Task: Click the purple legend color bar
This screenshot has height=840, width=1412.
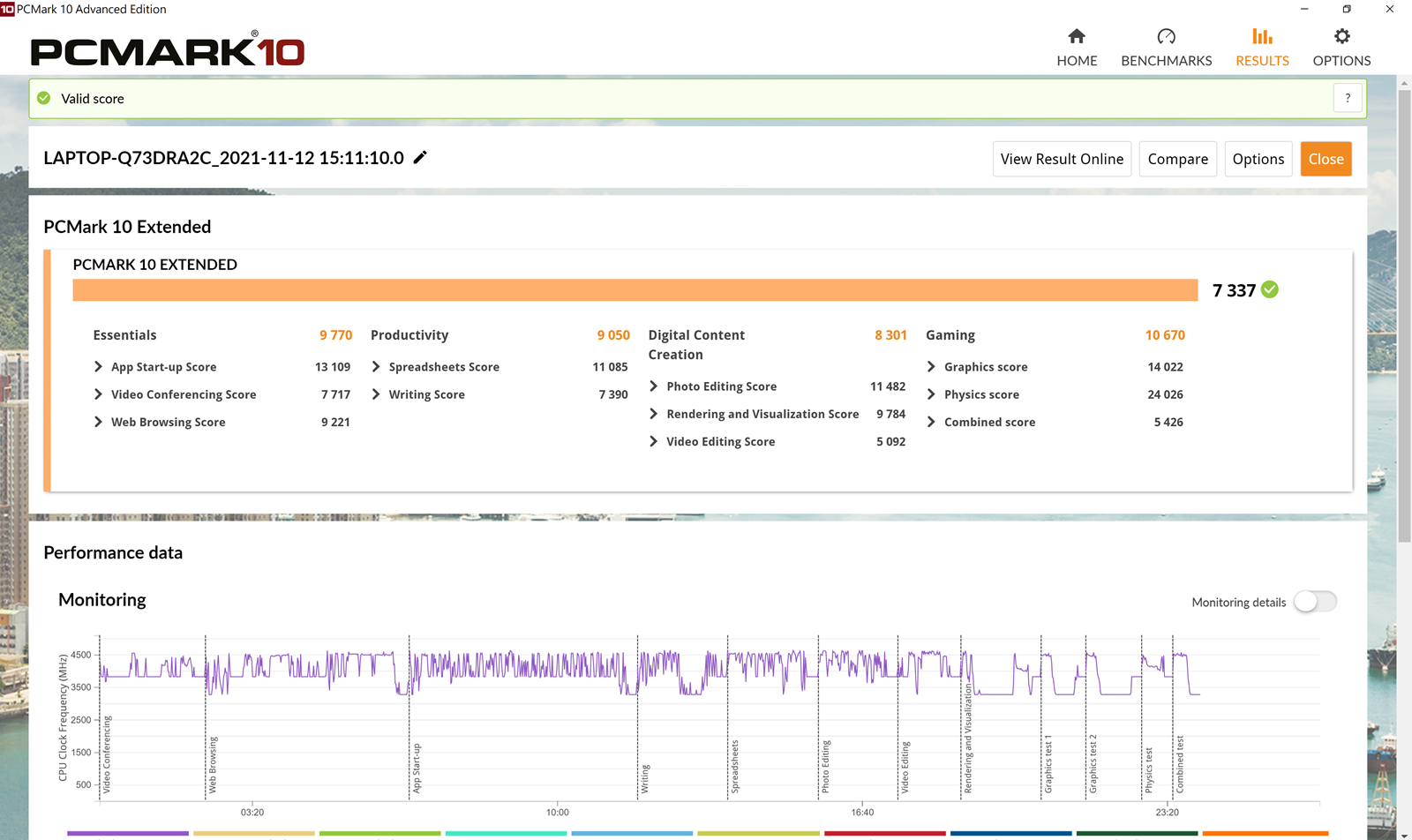Action: [x=128, y=833]
